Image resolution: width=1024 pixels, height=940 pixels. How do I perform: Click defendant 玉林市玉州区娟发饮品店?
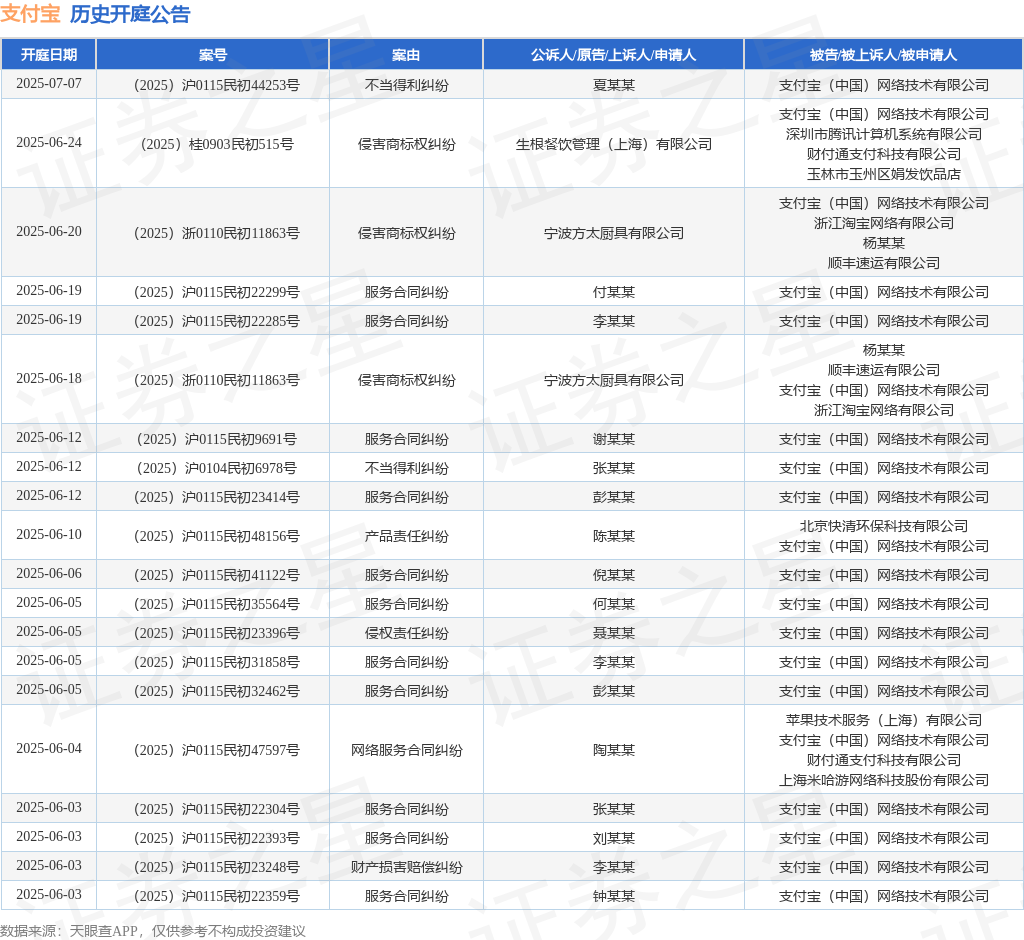click(884, 174)
